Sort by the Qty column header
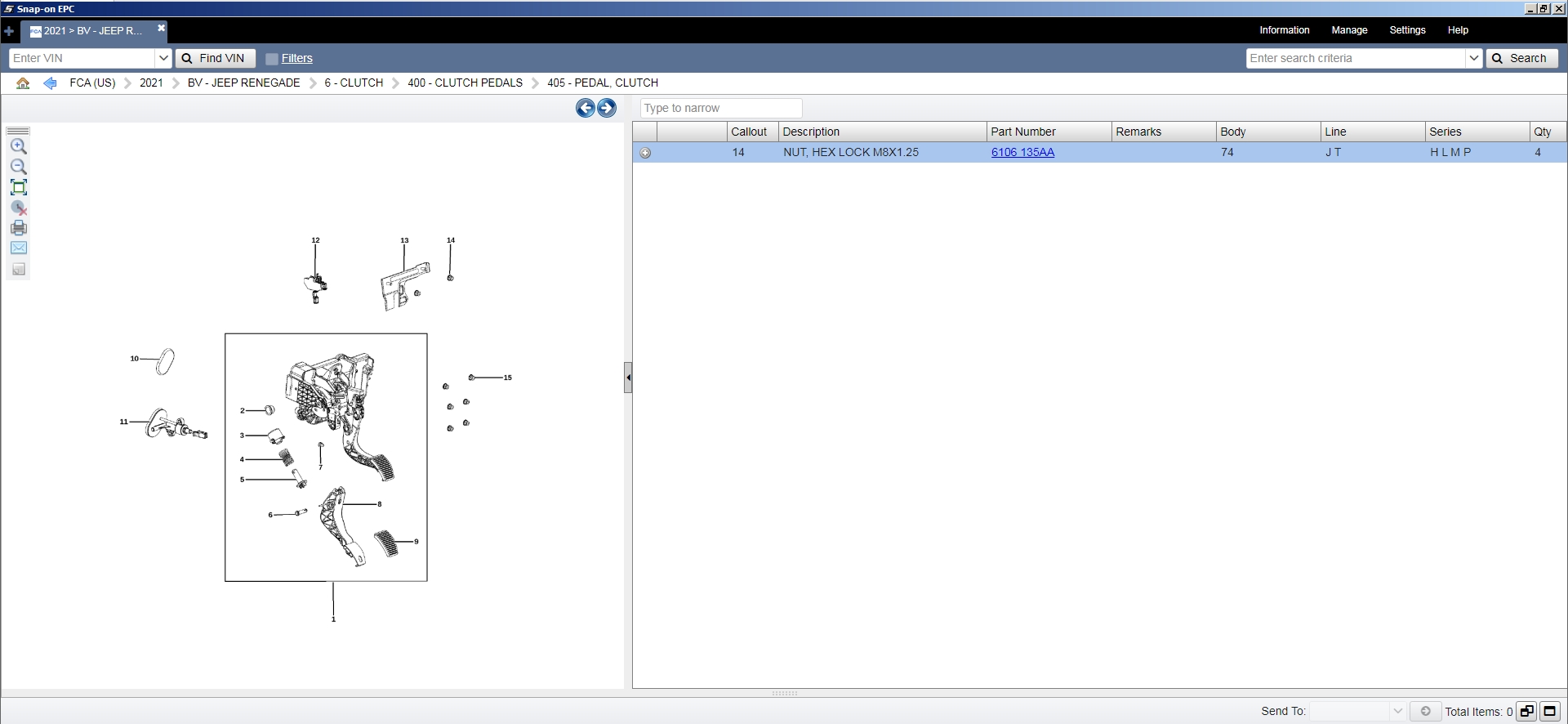Image resolution: width=1568 pixels, height=724 pixels. [x=1547, y=132]
